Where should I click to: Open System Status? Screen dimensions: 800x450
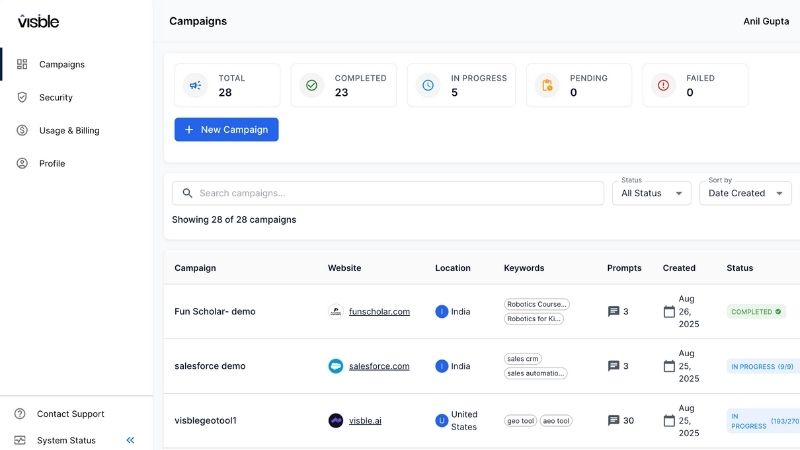pos(66,440)
